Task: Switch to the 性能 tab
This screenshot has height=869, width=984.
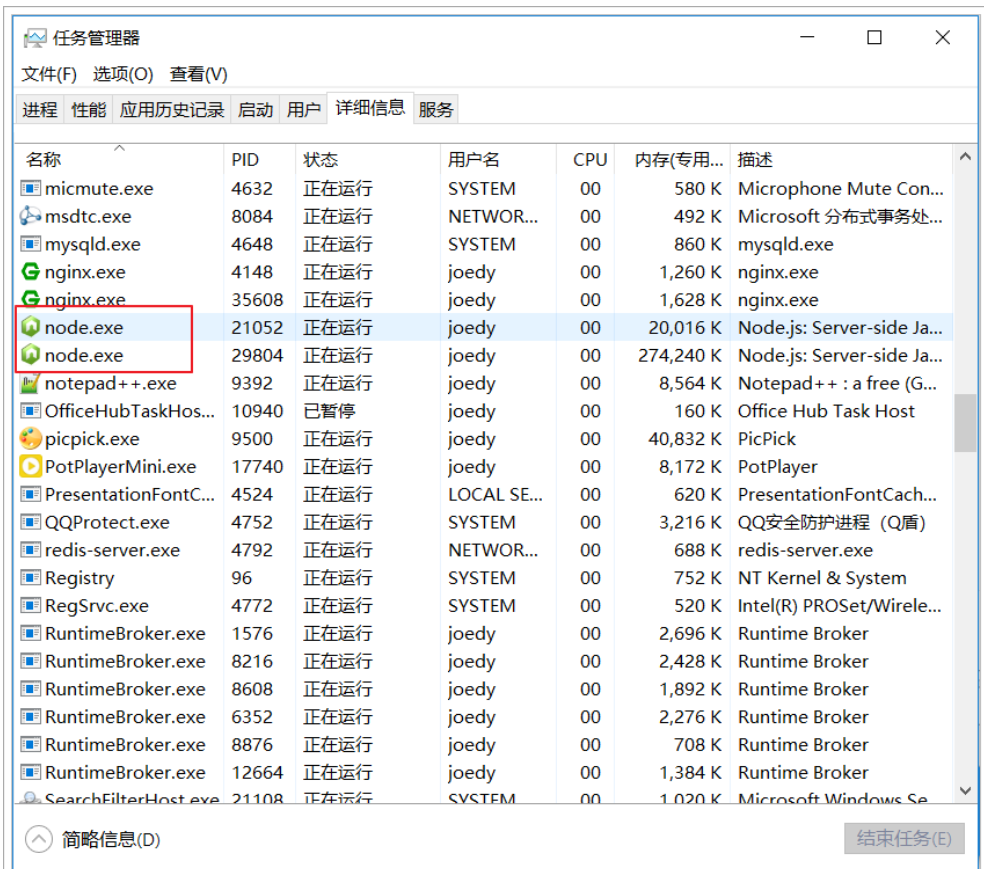Action: coord(88,110)
